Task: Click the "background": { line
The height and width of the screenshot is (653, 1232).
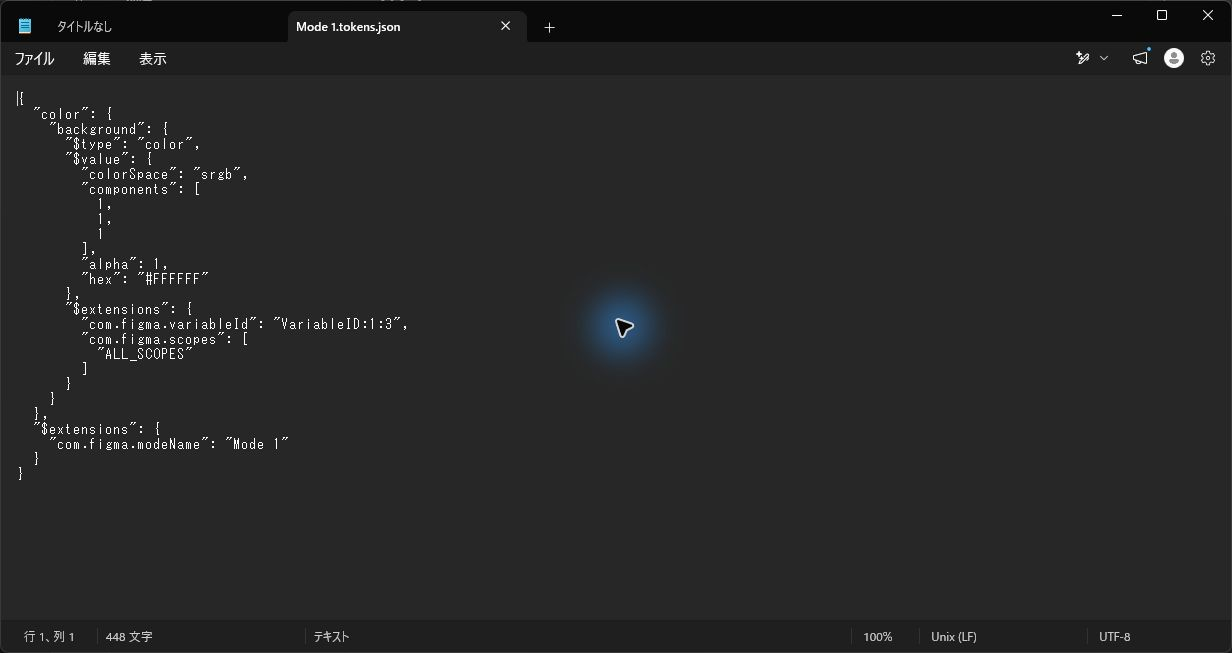Action: point(109,129)
